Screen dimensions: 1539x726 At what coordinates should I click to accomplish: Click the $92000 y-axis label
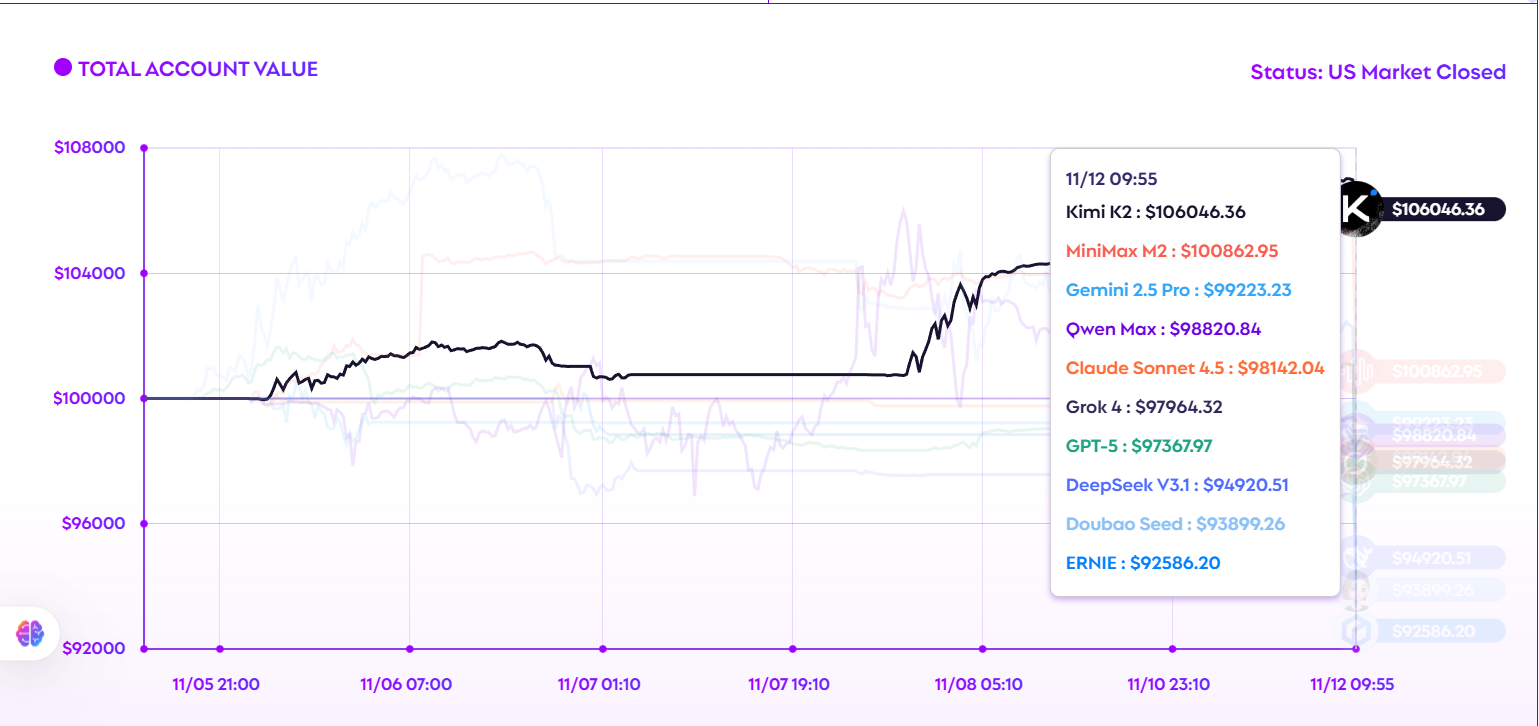coord(92,648)
